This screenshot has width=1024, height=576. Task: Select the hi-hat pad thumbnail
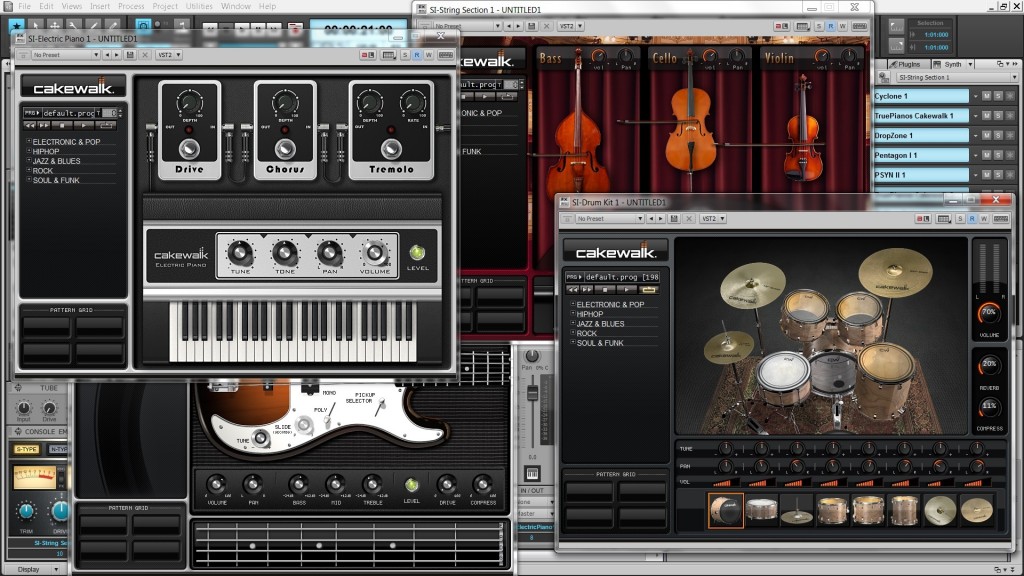tap(797, 510)
